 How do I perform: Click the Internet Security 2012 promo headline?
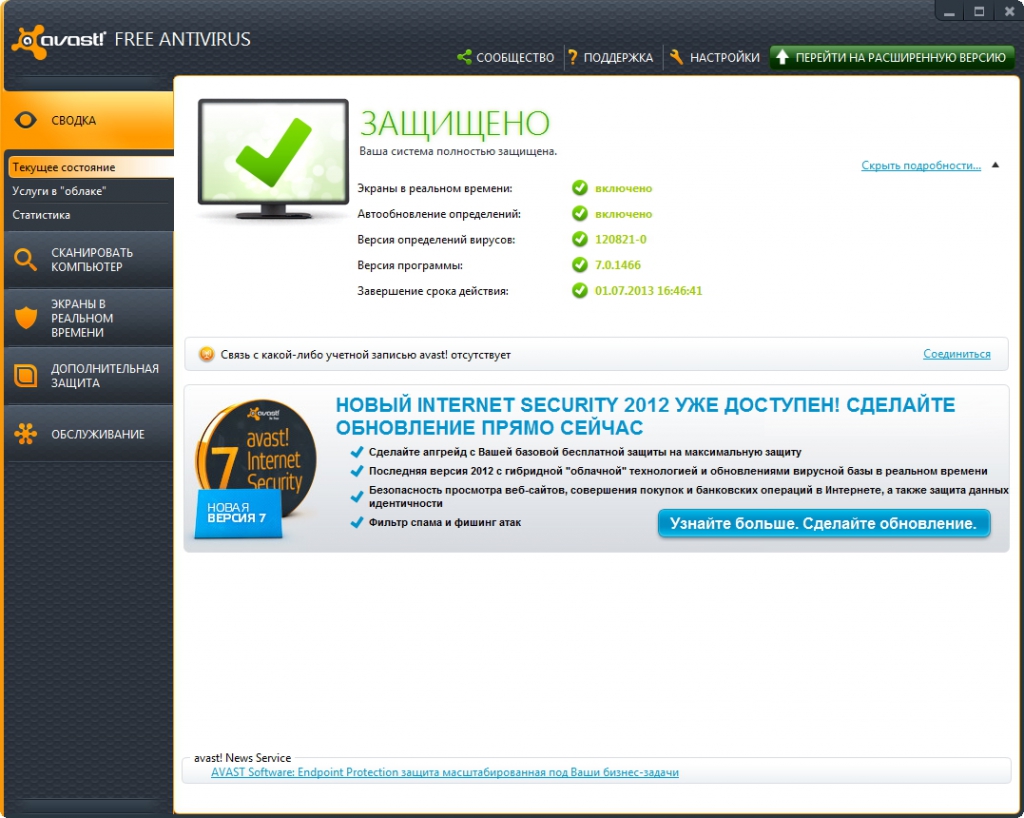(x=645, y=416)
